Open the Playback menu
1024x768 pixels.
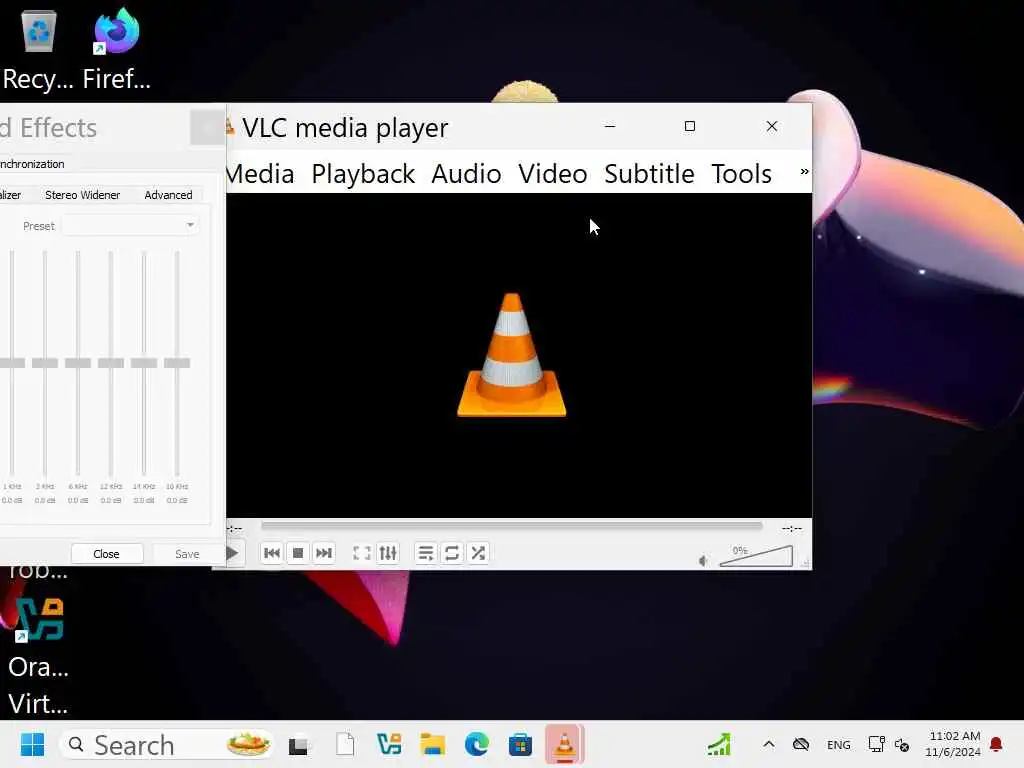tap(363, 174)
